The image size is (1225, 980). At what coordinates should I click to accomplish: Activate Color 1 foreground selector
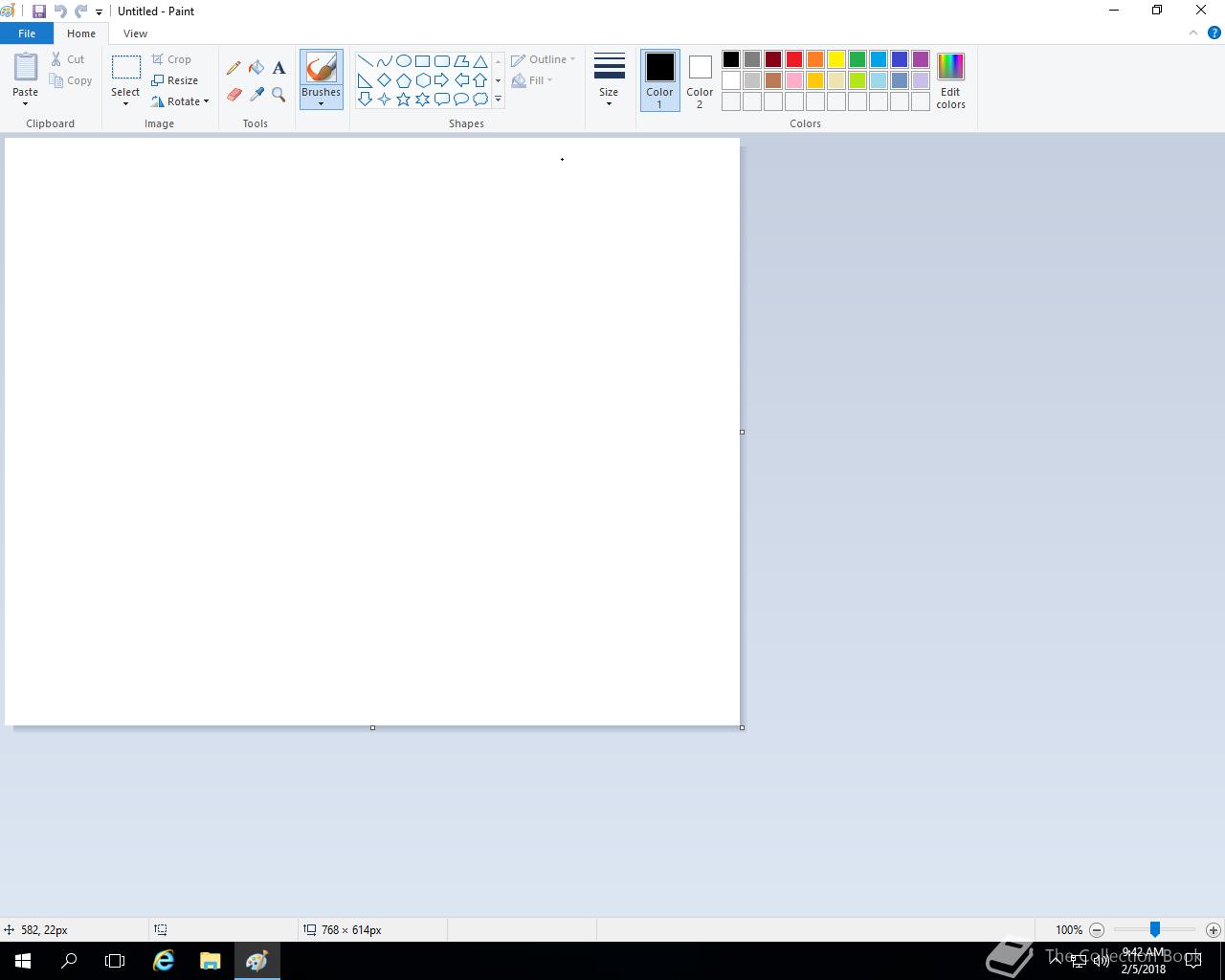[659, 80]
